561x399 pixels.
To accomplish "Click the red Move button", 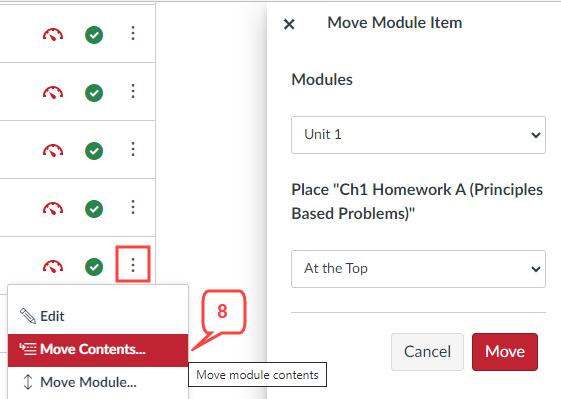I will (x=505, y=352).
